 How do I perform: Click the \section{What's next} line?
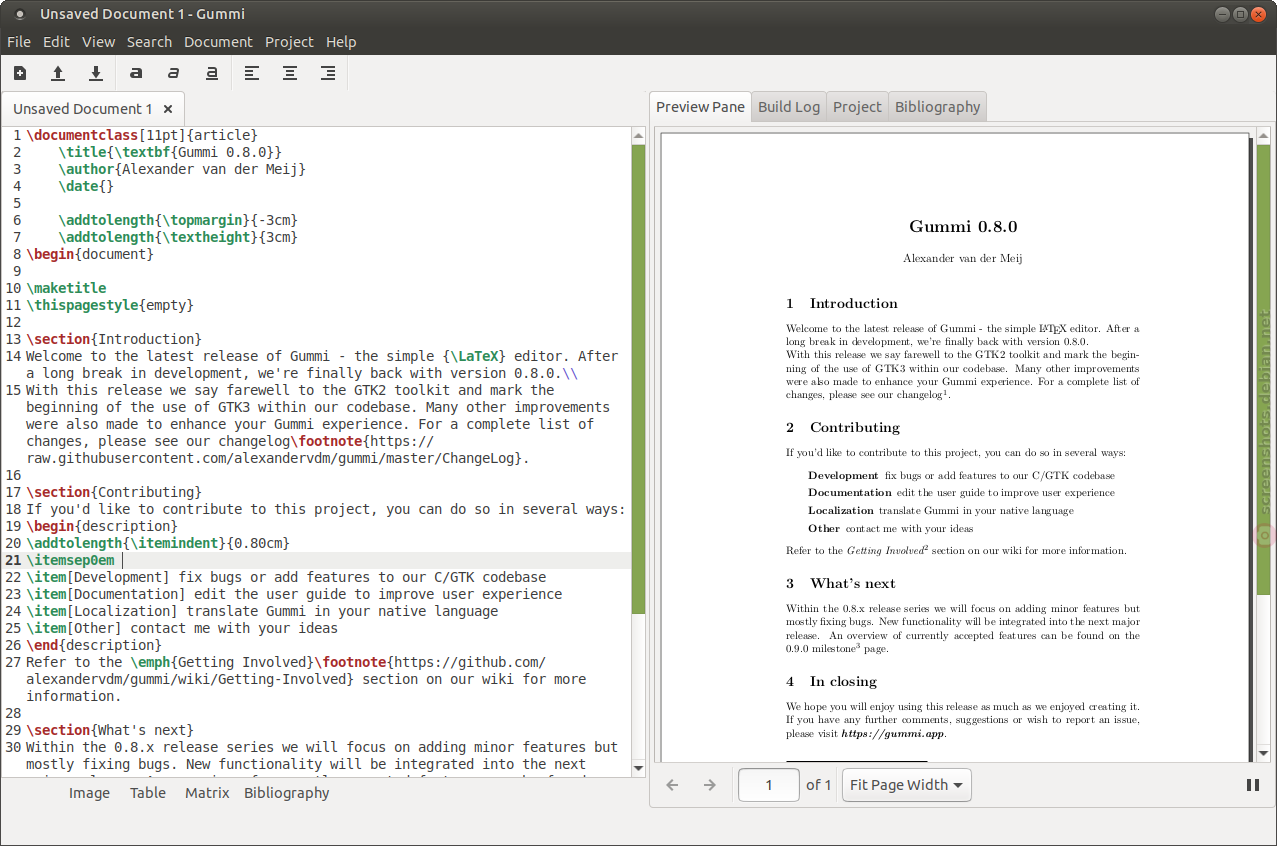pyautogui.click(x=110, y=730)
